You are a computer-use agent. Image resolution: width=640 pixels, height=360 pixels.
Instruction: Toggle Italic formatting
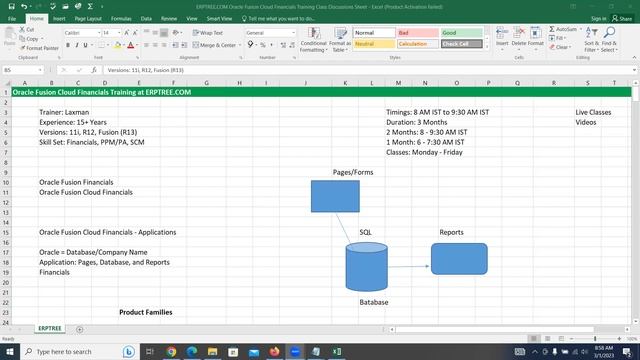77,45
